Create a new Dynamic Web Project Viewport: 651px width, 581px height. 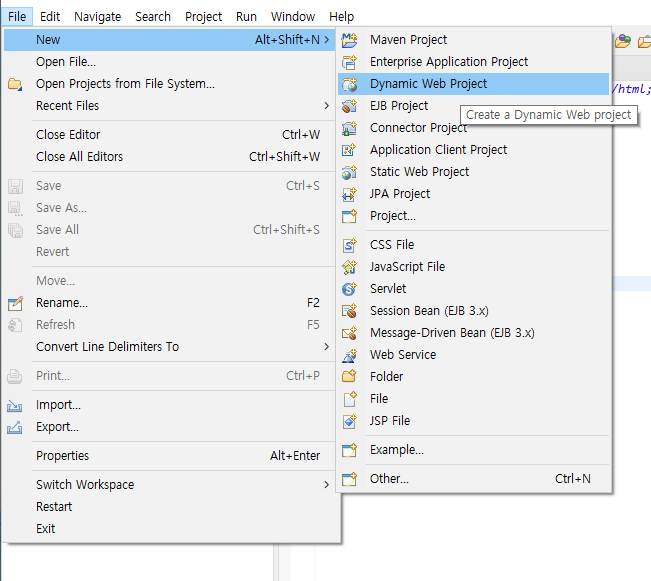coord(473,84)
